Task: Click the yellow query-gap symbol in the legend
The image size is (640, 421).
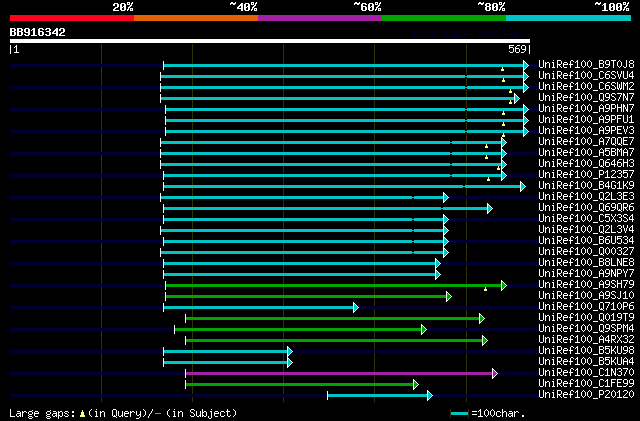Action: (82, 414)
